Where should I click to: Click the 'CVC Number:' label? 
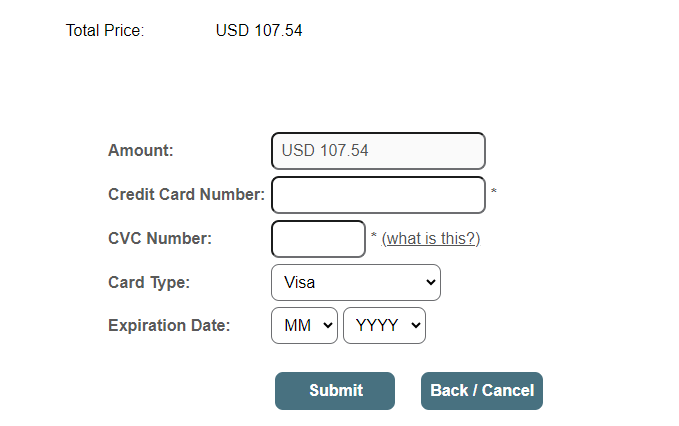point(160,239)
